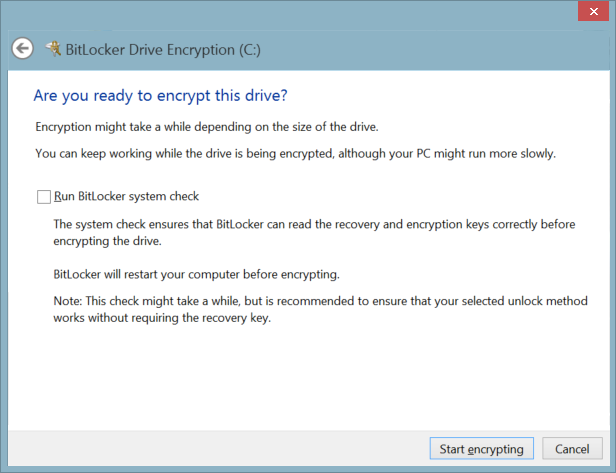Click the back arrow button
The image size is (616, 473).
[22, 48]
